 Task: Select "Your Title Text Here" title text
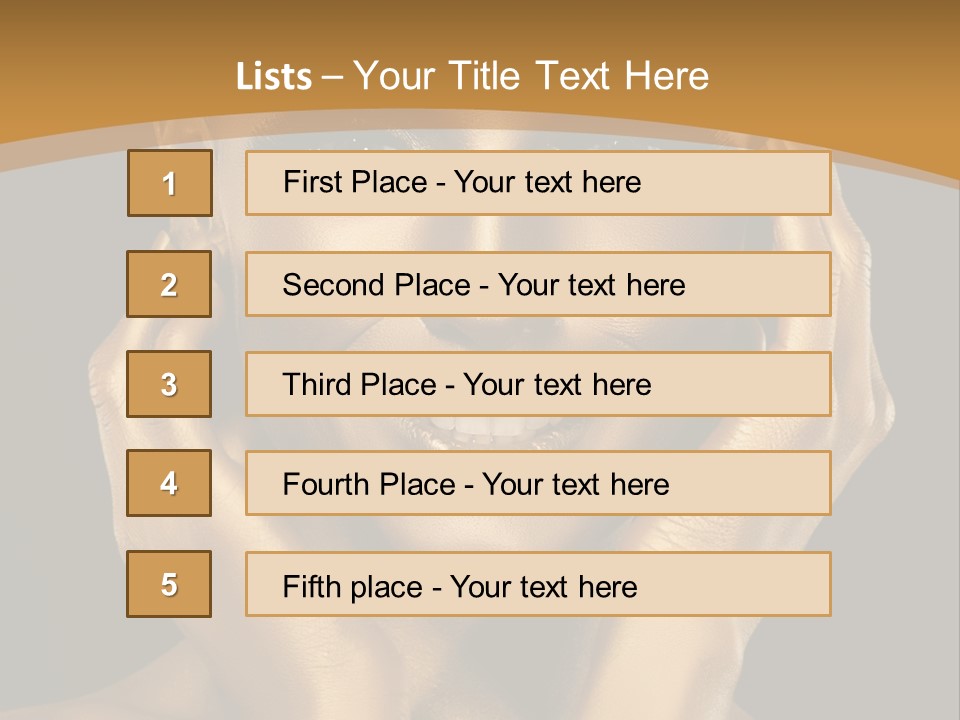[x=531, y=76]
